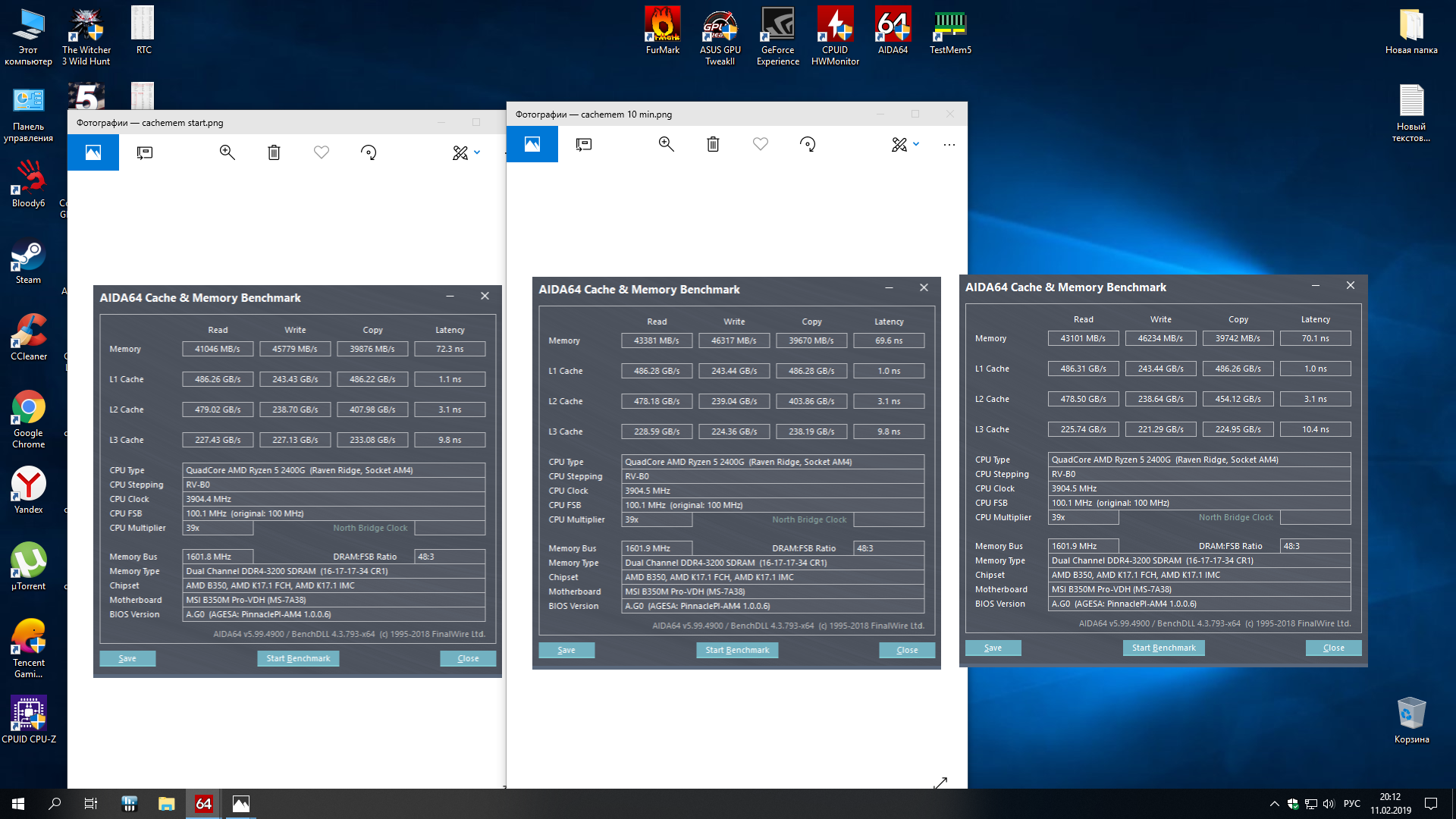This screenshot has width=1456, height=819.
Task: Click Memory Read value 43101 MB/s
Action: [1083, 338]
